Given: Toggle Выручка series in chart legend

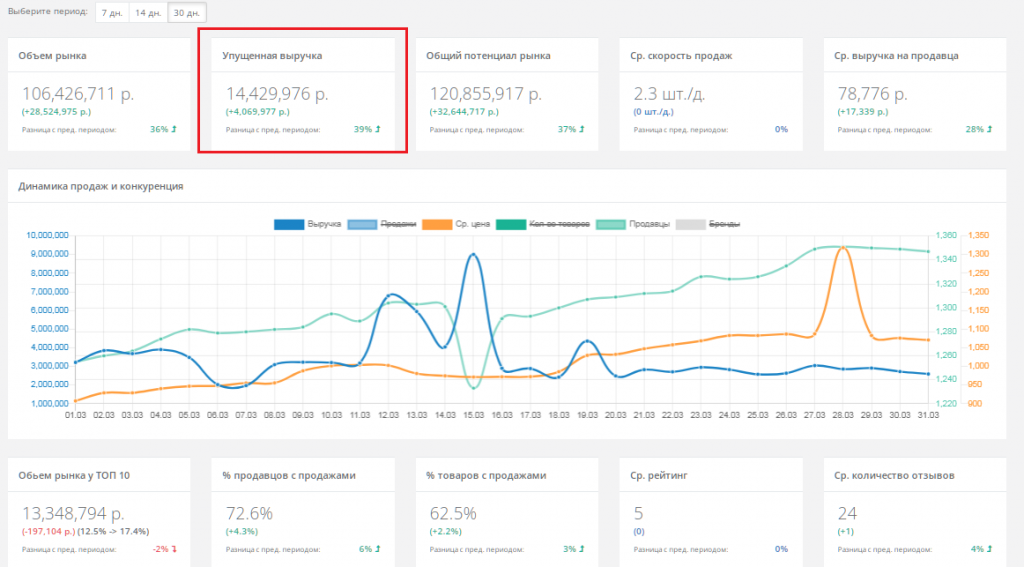Looking at the screenshot, I should coord(289,224).
